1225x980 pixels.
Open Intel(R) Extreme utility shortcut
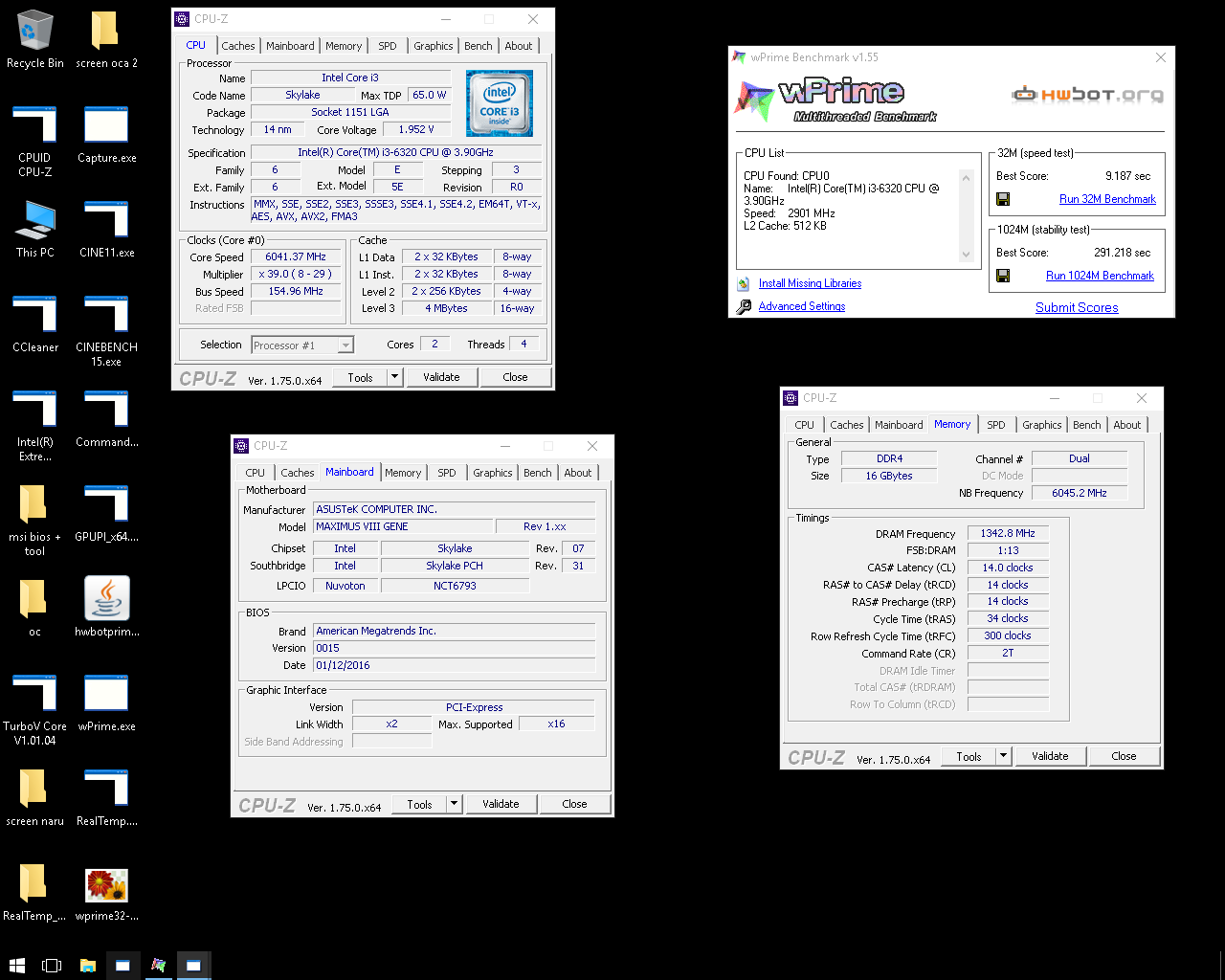coord(35,426)
